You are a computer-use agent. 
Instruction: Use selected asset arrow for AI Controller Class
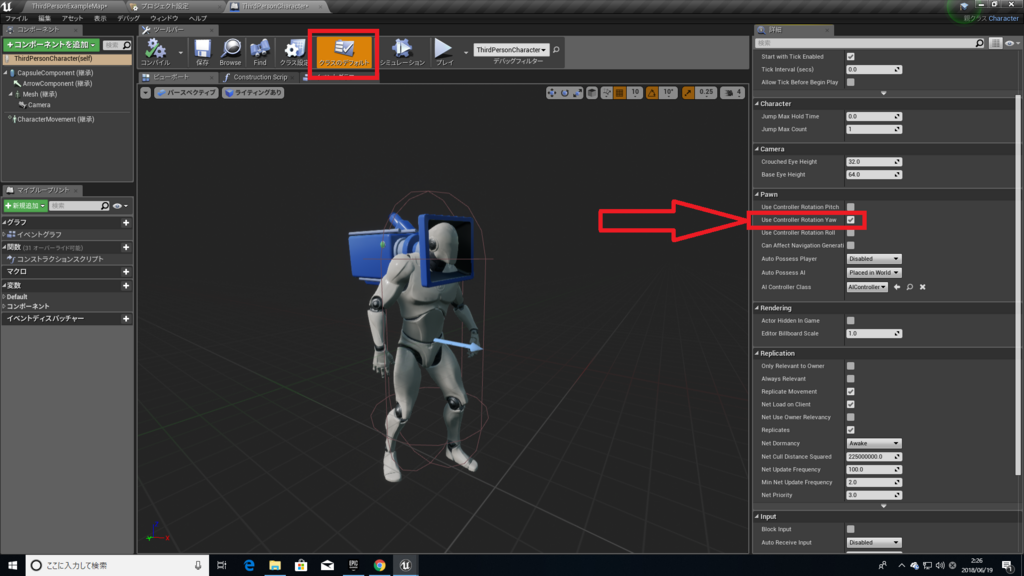pos(897,287)
